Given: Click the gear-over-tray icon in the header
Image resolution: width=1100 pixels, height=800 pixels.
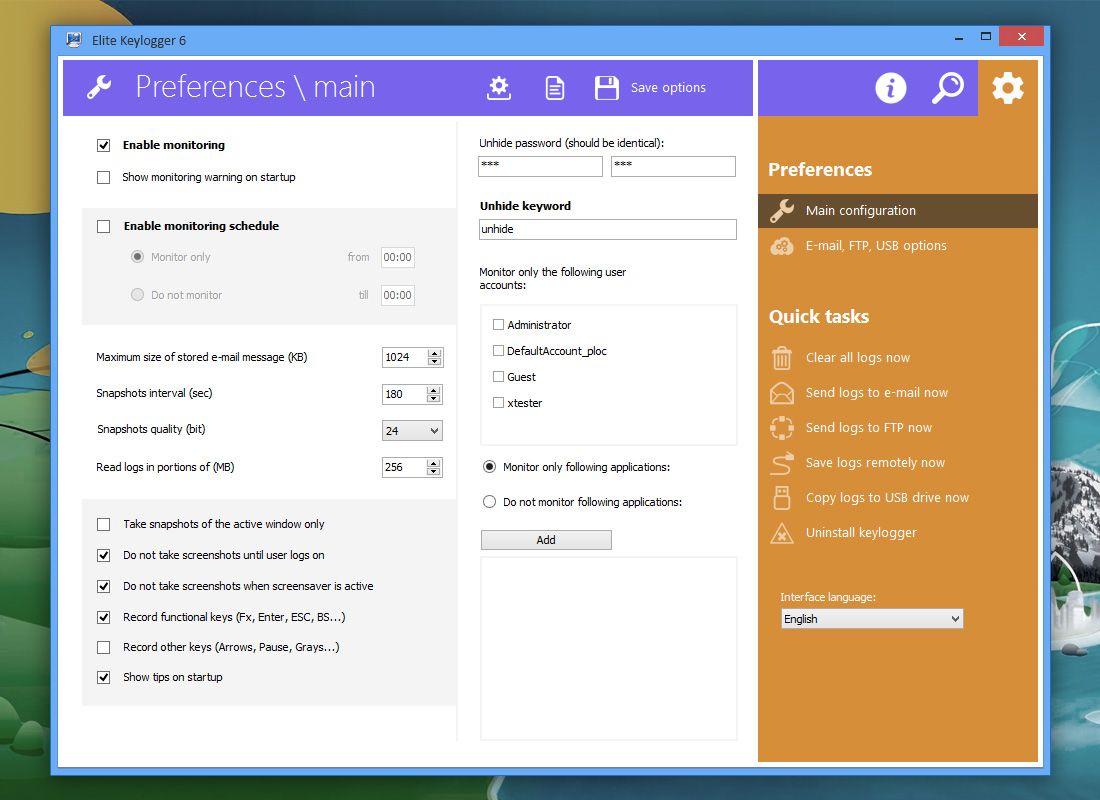Looking at the screenshot, I should [498, 88].
